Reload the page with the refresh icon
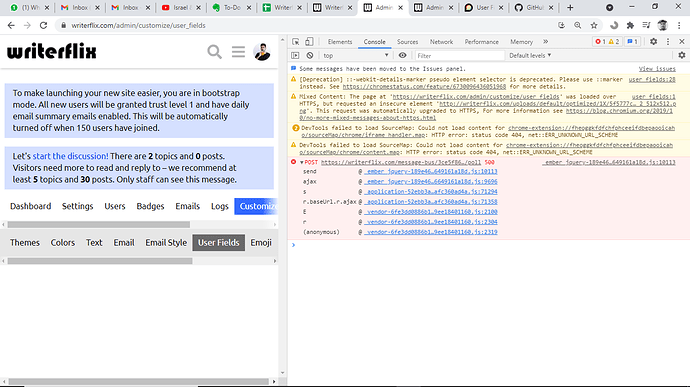Viewport: 690px width, 387px height. [43, 26]
